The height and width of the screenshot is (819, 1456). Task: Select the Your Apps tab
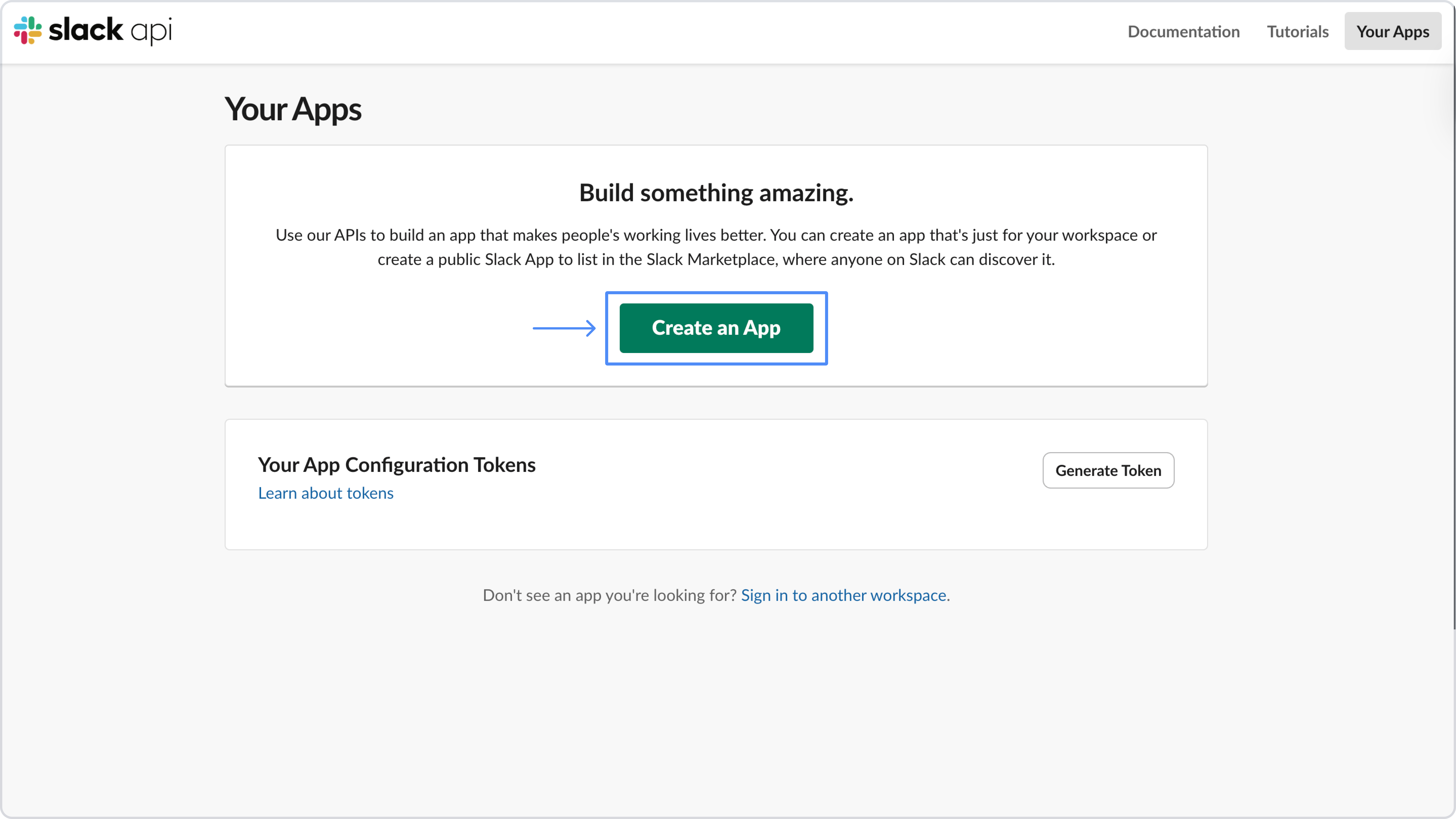point(1392,31)
